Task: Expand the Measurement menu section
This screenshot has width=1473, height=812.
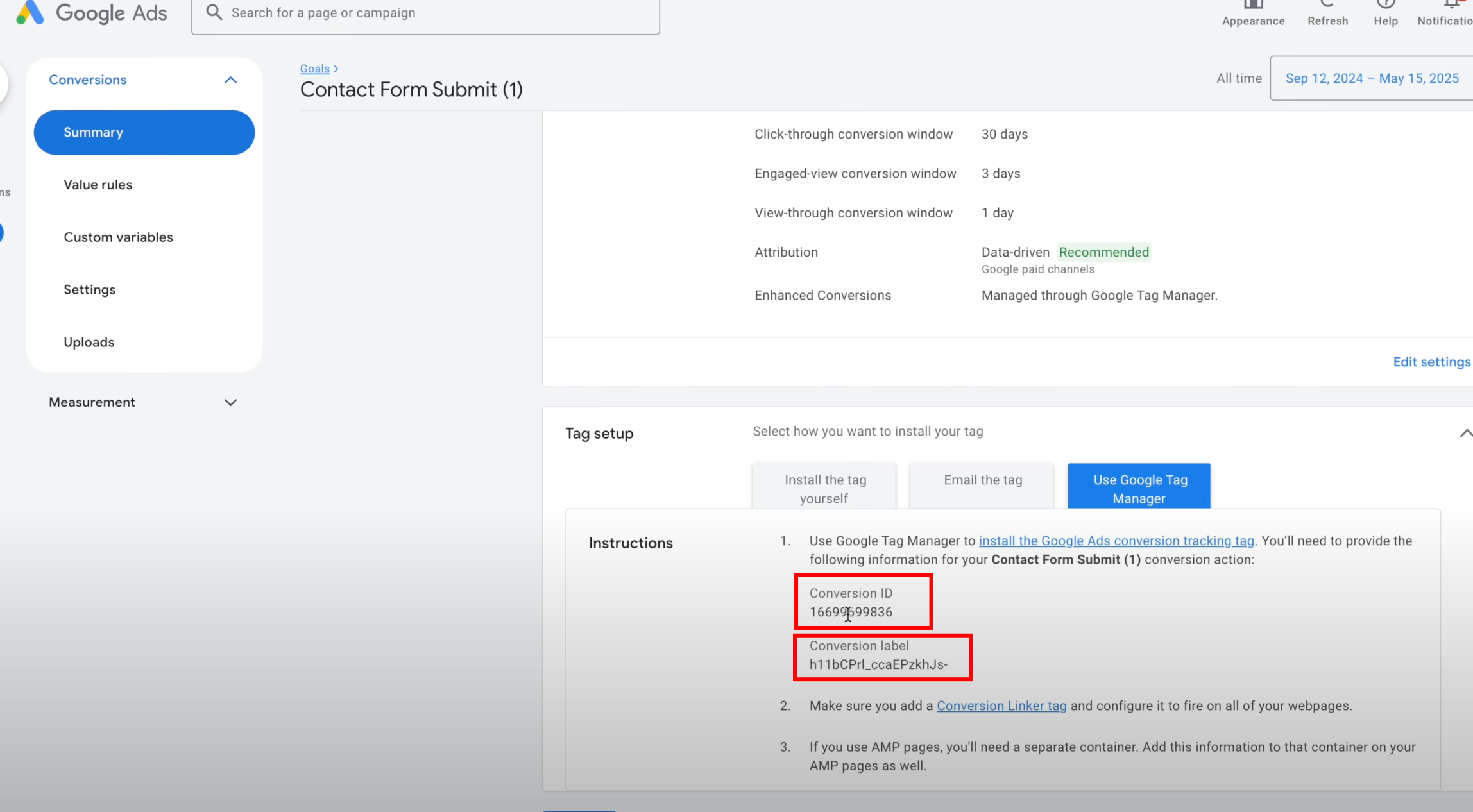Action: point(230,402)
